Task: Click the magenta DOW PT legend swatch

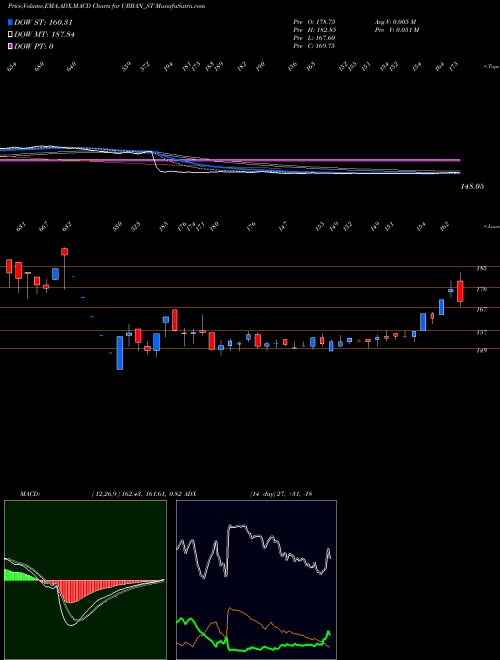Action: point(10,47)
